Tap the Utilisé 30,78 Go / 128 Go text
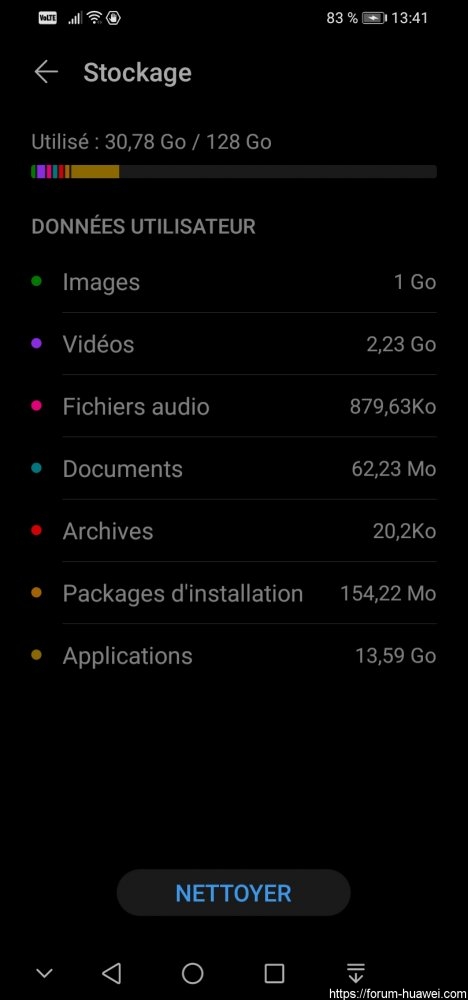 click(152, 142)
